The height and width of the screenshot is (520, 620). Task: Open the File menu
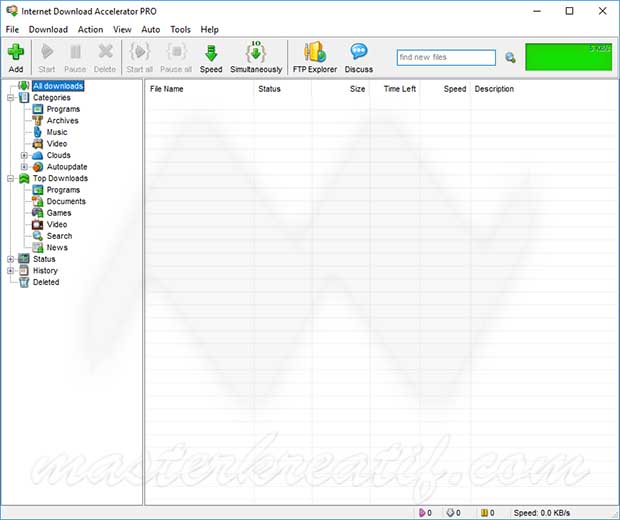tap(12, 29)
